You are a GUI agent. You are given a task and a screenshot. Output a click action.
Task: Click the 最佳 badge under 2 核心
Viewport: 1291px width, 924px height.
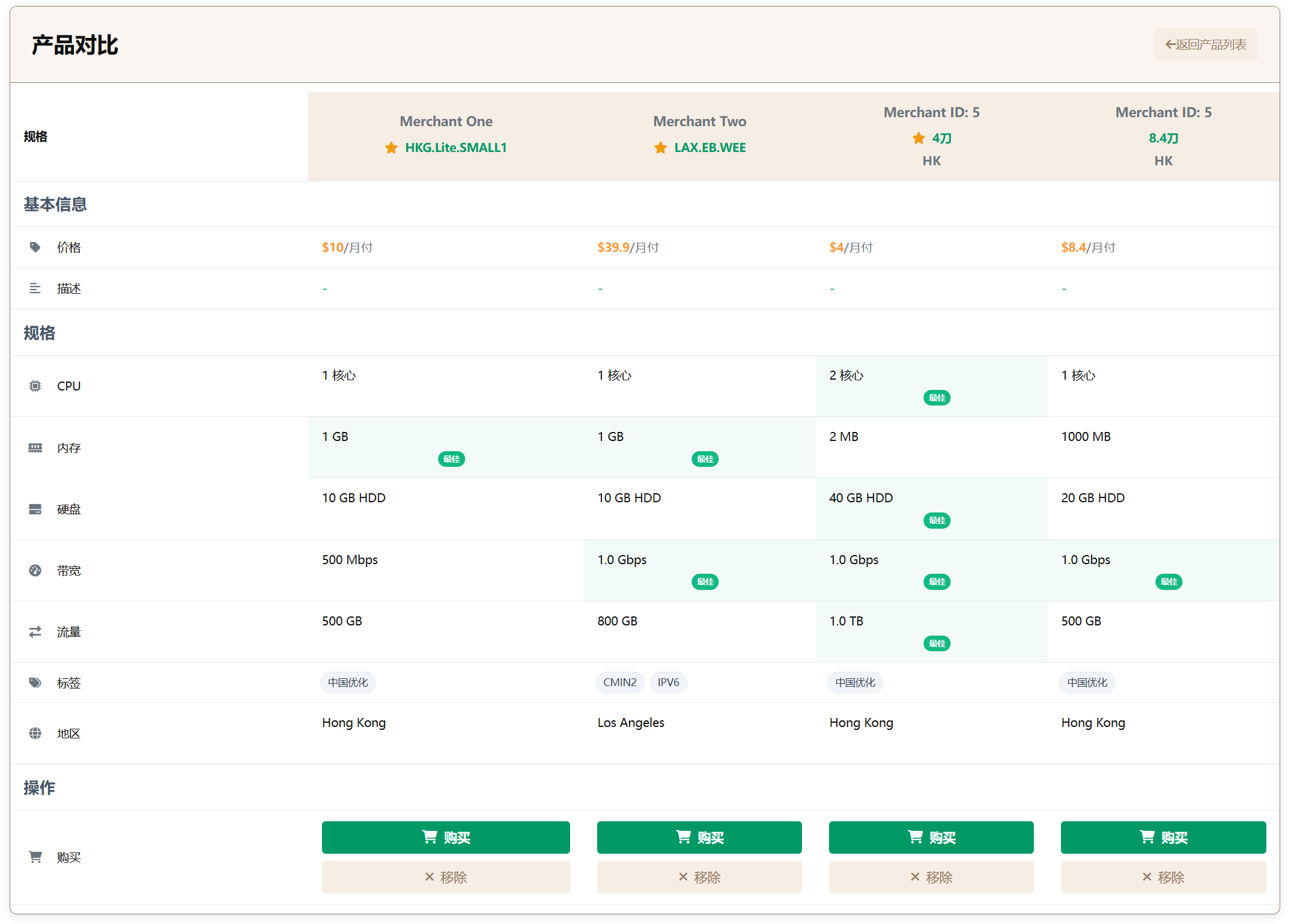pos(937,398)
